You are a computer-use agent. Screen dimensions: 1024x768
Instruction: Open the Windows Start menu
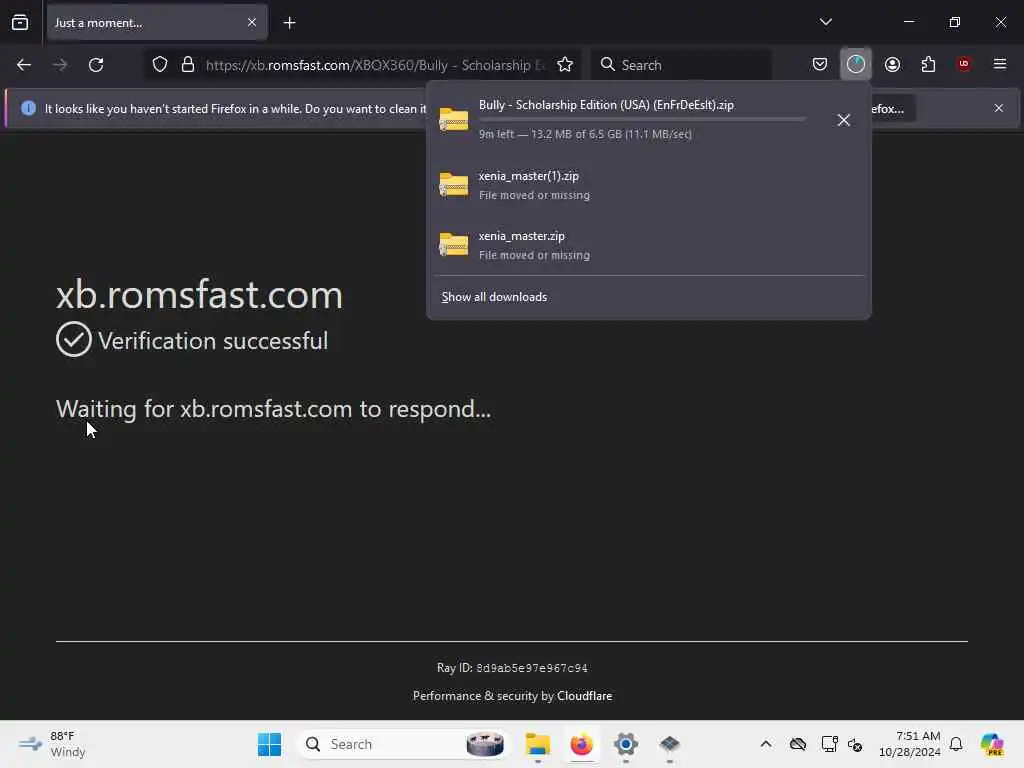coord(269,744)
